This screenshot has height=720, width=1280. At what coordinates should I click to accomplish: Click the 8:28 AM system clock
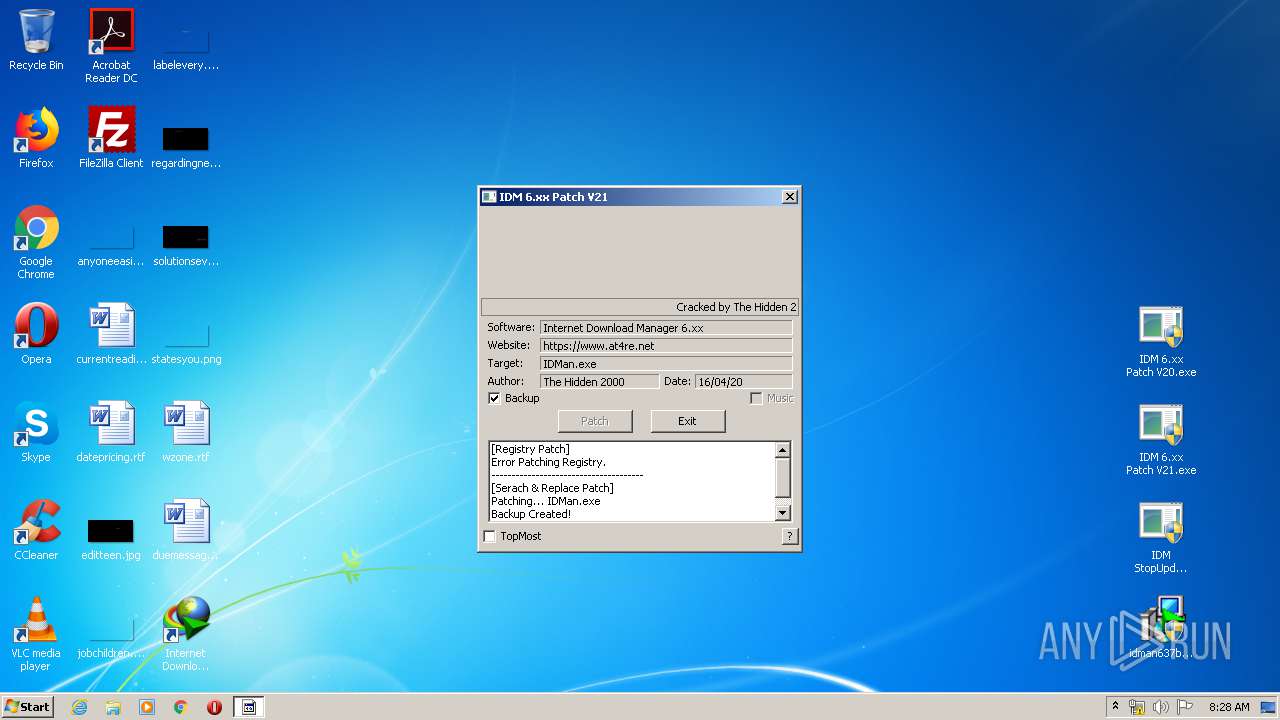[x=1229, y=707]
